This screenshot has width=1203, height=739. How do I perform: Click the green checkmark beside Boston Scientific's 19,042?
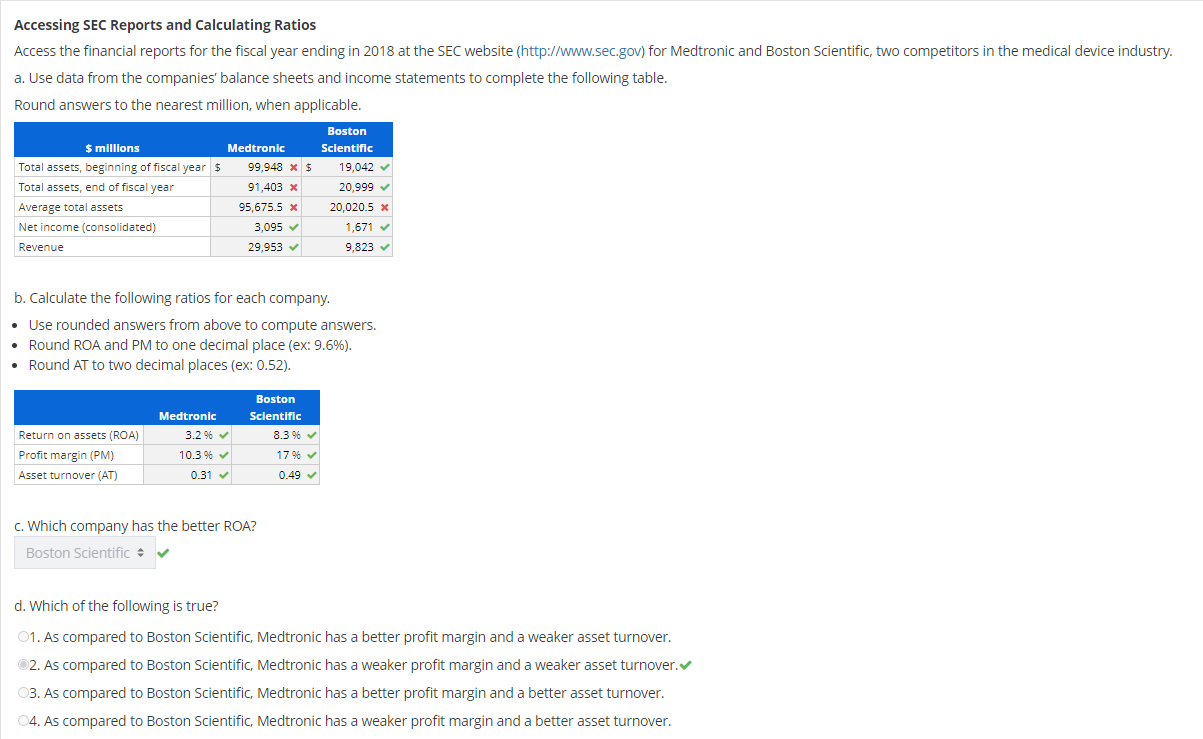385,167
